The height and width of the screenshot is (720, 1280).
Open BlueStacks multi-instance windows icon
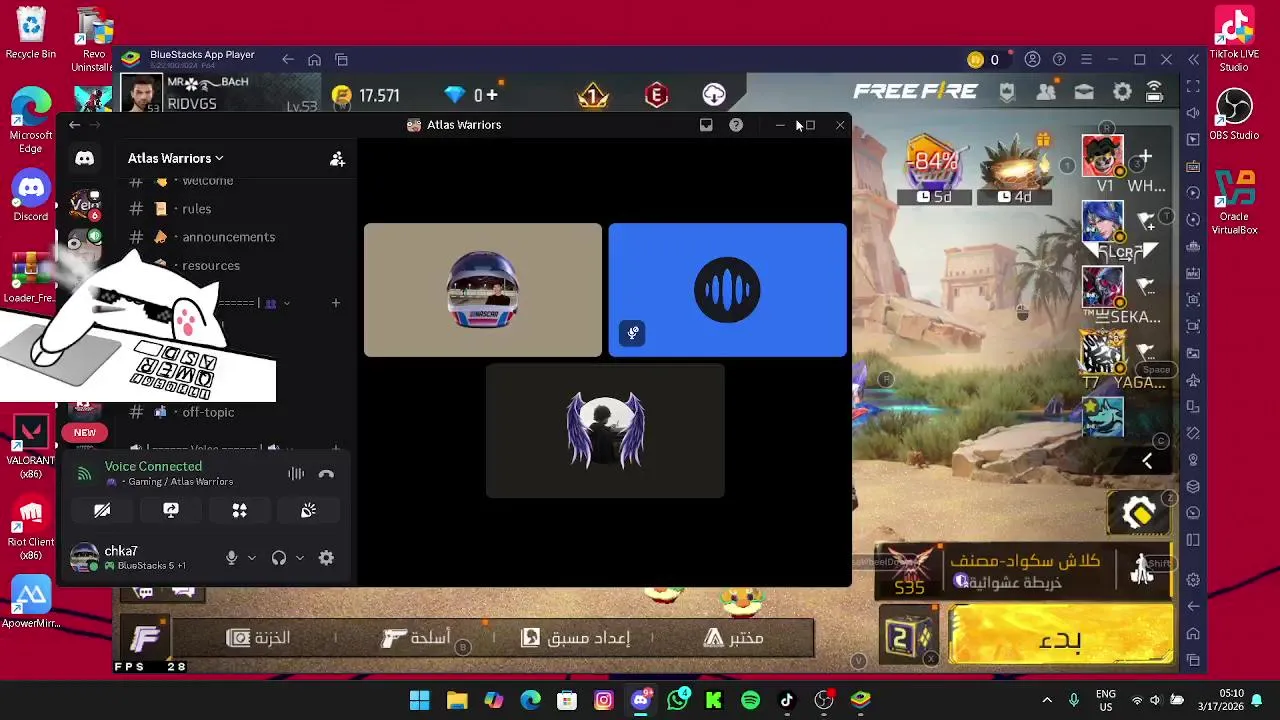(341, 60)
